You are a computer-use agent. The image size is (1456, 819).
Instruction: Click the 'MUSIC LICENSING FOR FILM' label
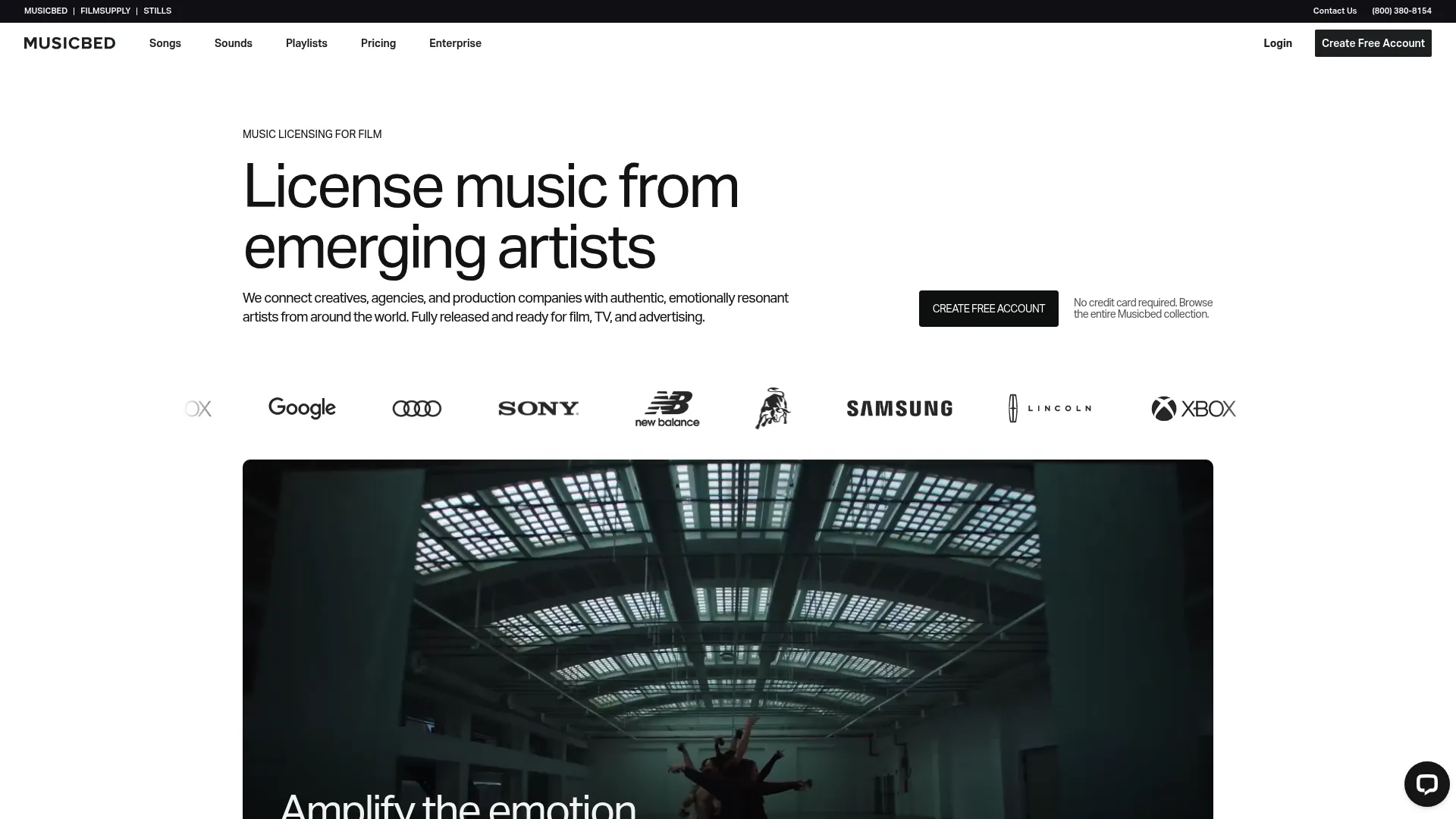312,134
